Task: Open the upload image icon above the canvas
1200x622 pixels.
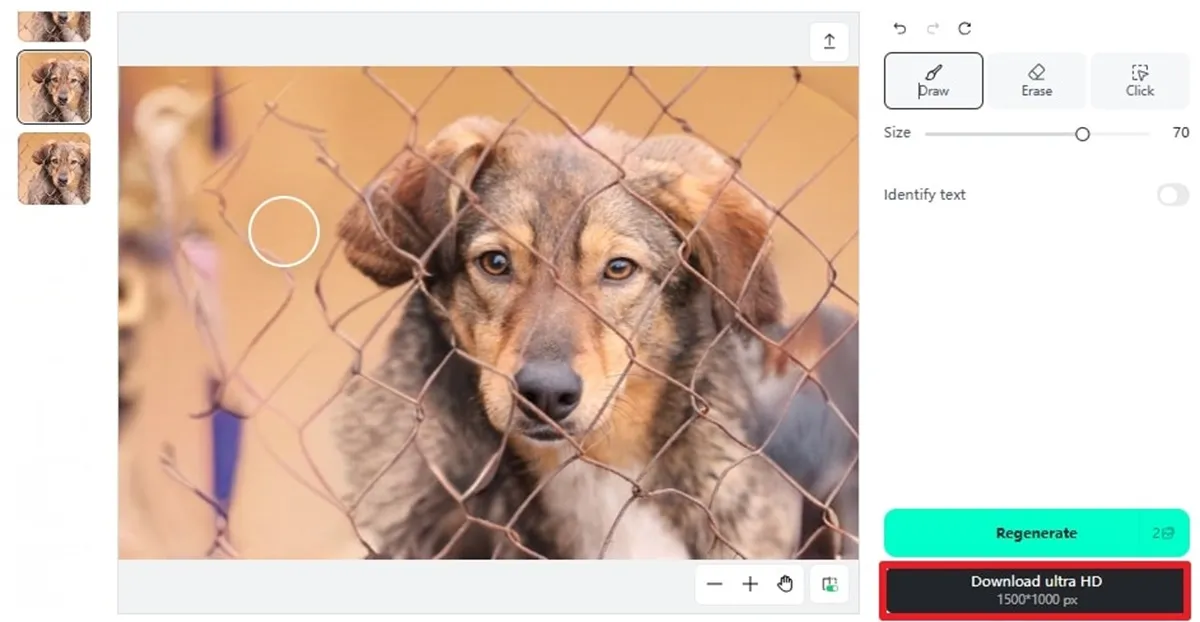Action: coord(828,41)
